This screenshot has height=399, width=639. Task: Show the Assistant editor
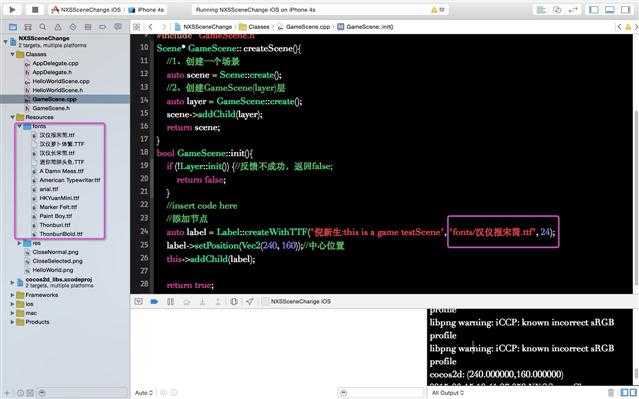coord(557,10)
